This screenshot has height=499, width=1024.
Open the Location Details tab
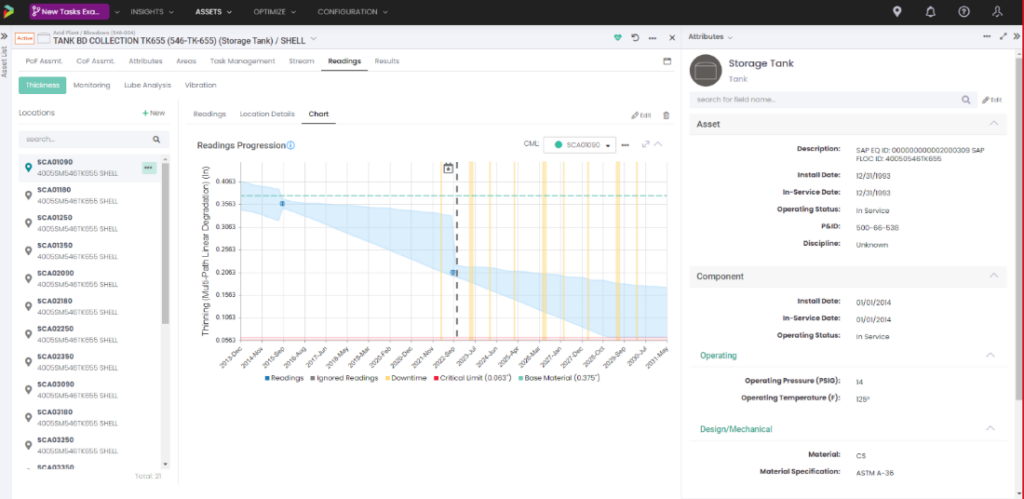(x=267, y=114)
